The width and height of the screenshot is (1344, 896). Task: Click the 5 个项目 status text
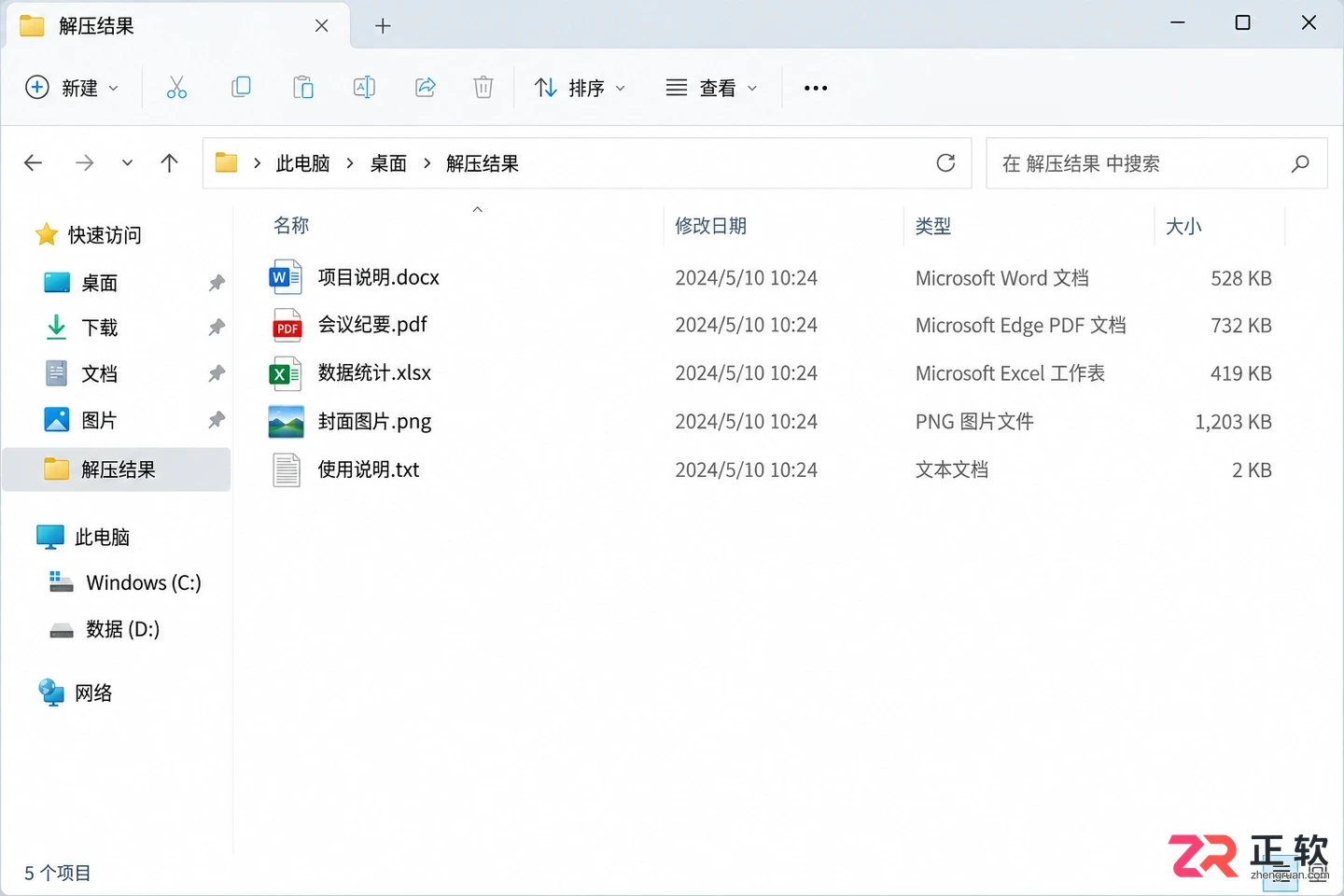tap(57, 873)
